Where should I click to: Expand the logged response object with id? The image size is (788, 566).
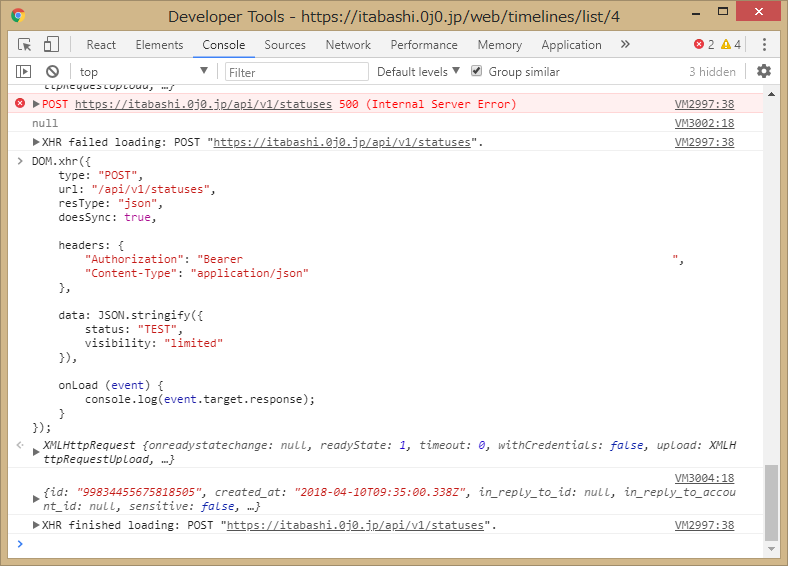[x=37, y=494]
